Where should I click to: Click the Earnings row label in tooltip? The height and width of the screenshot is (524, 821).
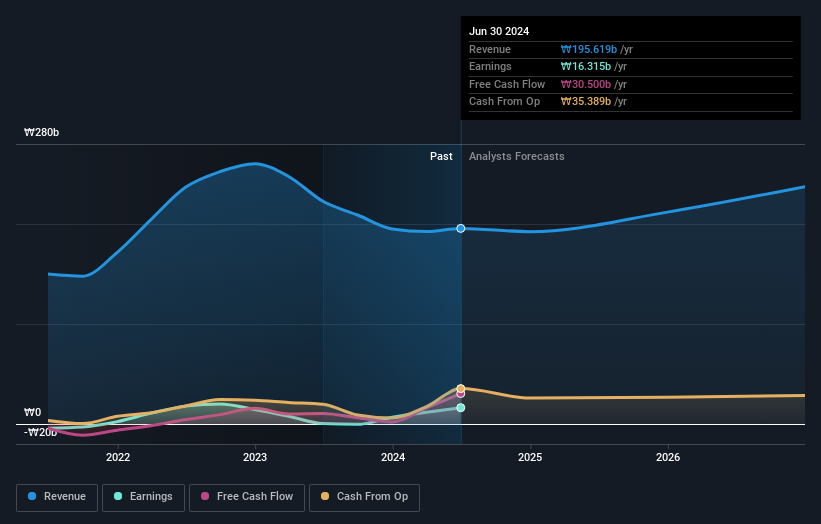coord(490,66)
